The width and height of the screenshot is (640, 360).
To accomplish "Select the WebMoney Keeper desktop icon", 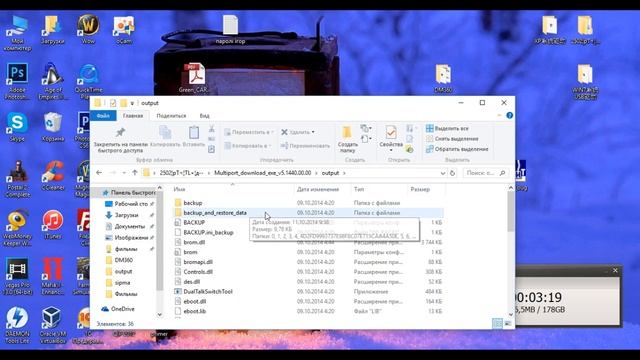I will coord(17,228).
